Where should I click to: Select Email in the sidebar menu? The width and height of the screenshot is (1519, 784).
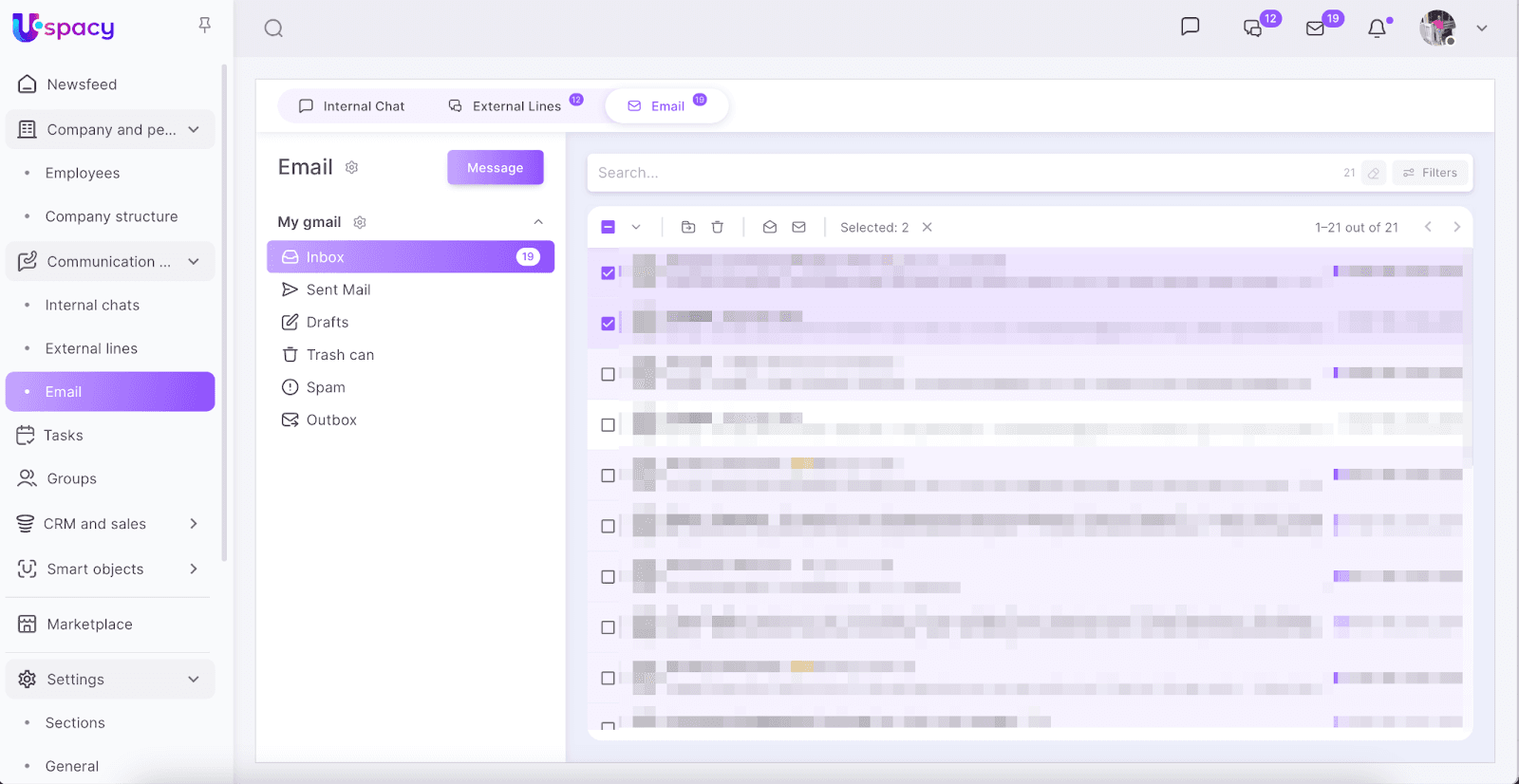click(x=110, y=392)
